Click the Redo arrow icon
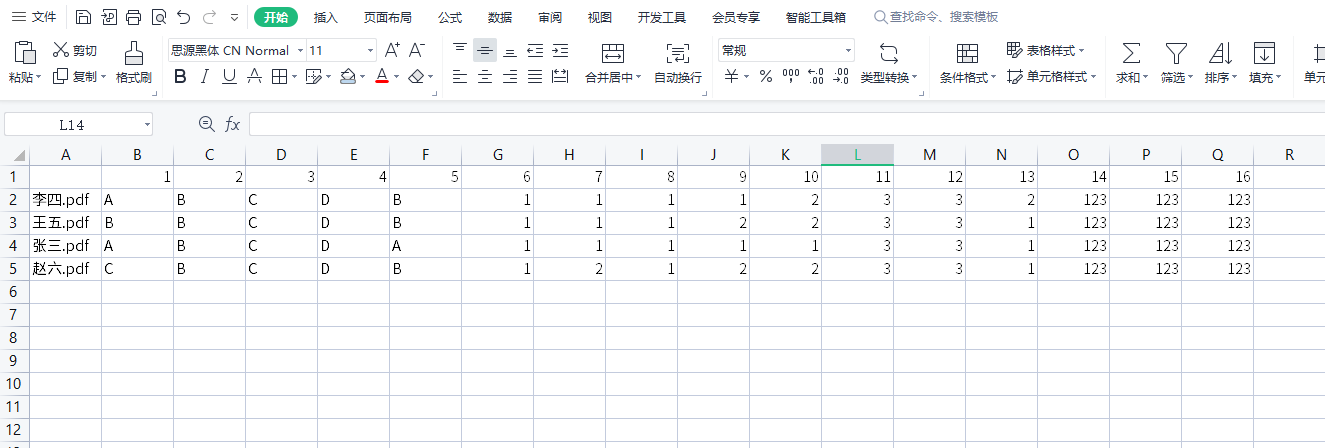Viewport: 1325px width, 448px height. tap(208, 17)
